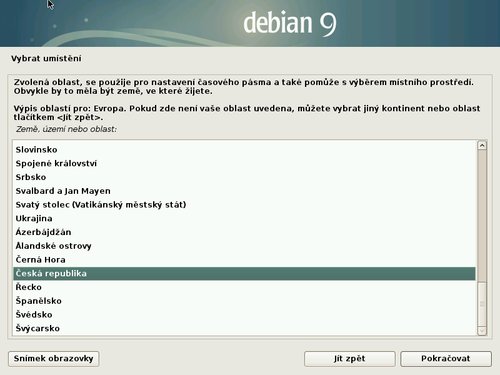Click the scrollbar down arrow

(x=482, y=331)
